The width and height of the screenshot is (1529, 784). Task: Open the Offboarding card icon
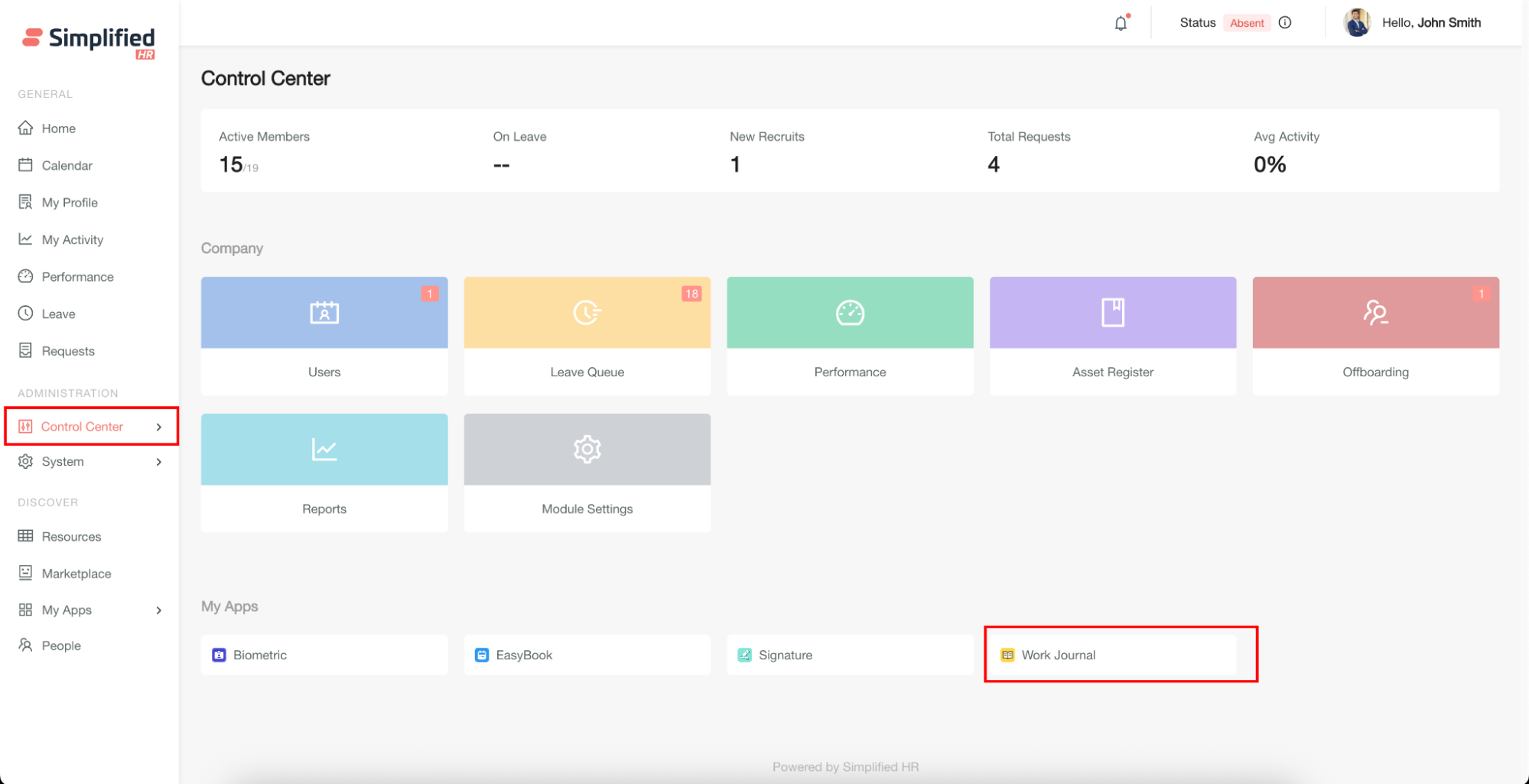[1375, 313]
